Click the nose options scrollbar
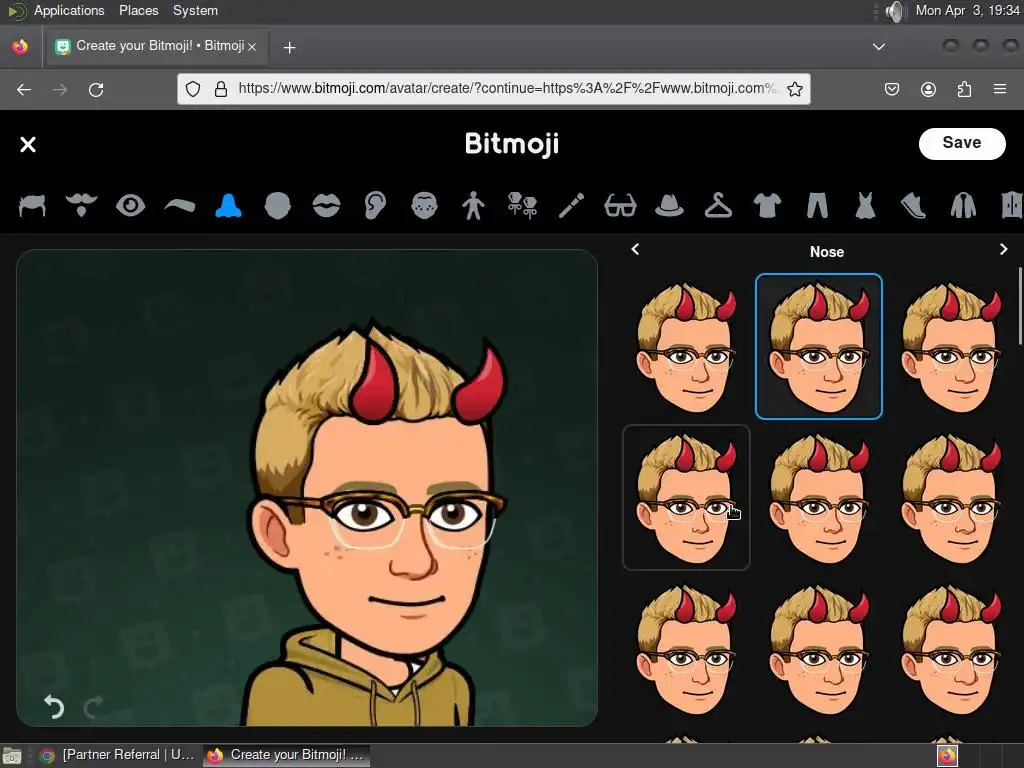Image resolution: width=1024 pixels, height=768 pixels. click(x=1020, y=305)
